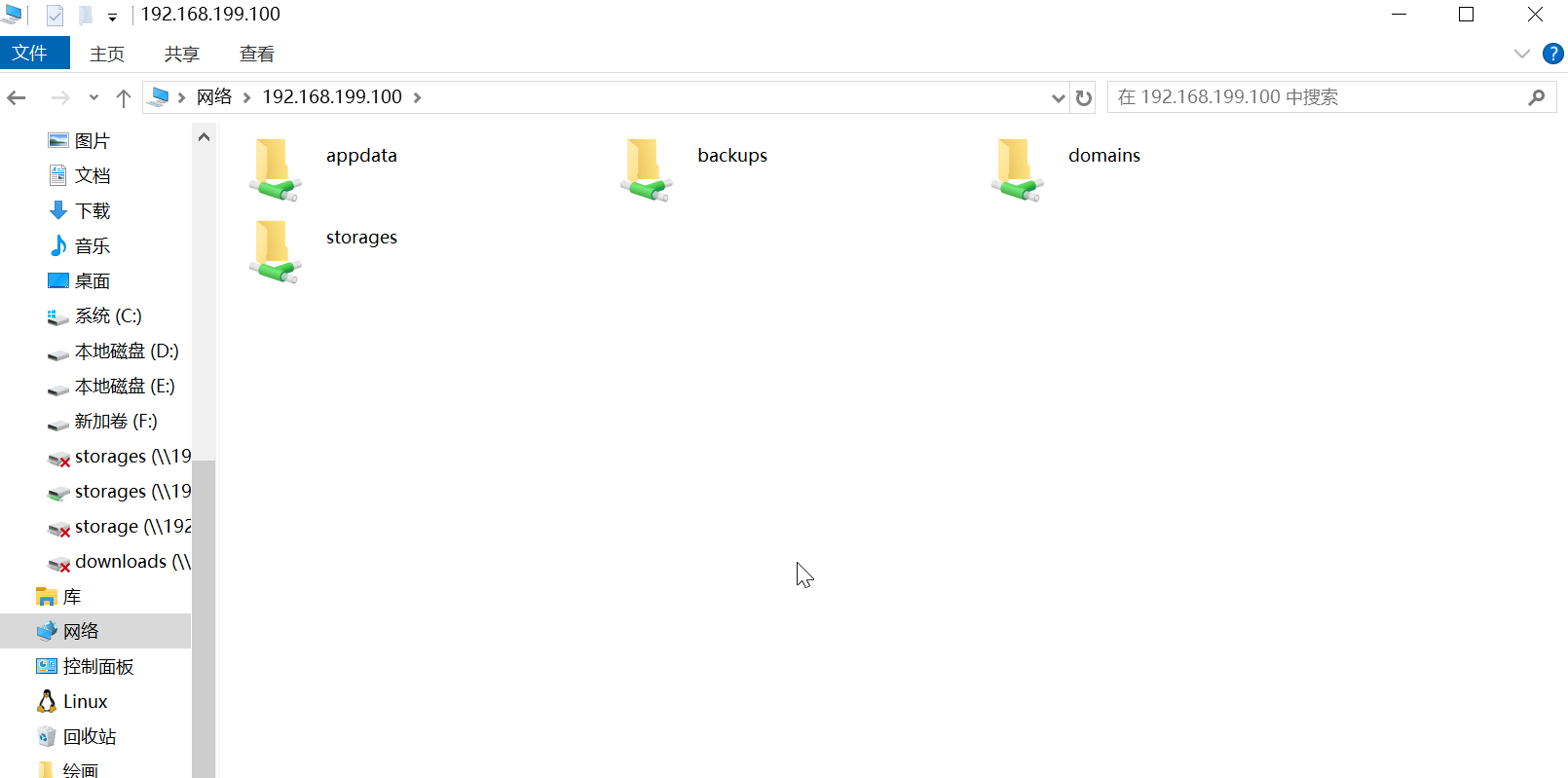1568x778 pixels.
Task: Click the search magnifier icon
Action: point(1536,97)
